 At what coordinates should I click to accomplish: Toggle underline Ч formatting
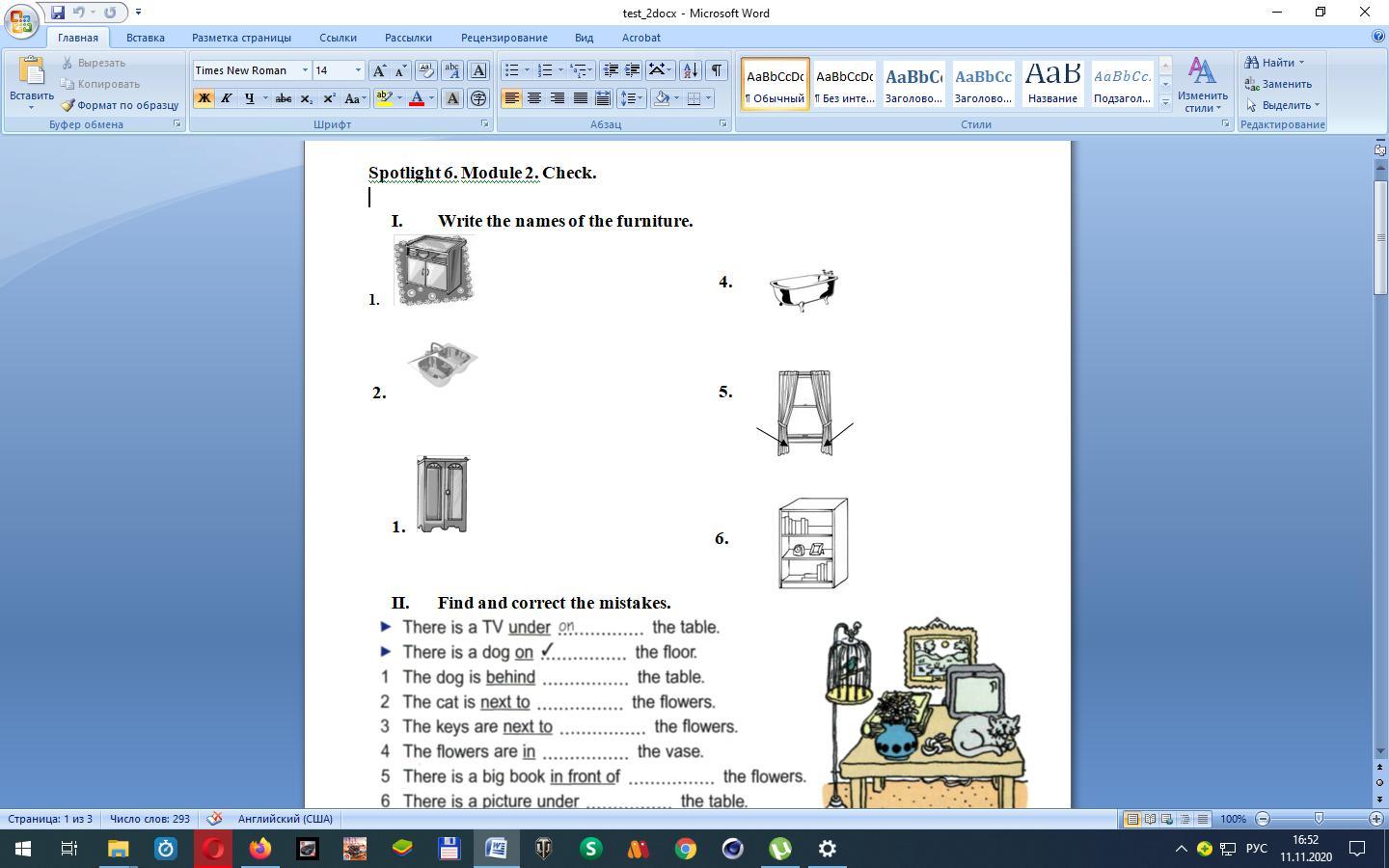click(250, 98)
